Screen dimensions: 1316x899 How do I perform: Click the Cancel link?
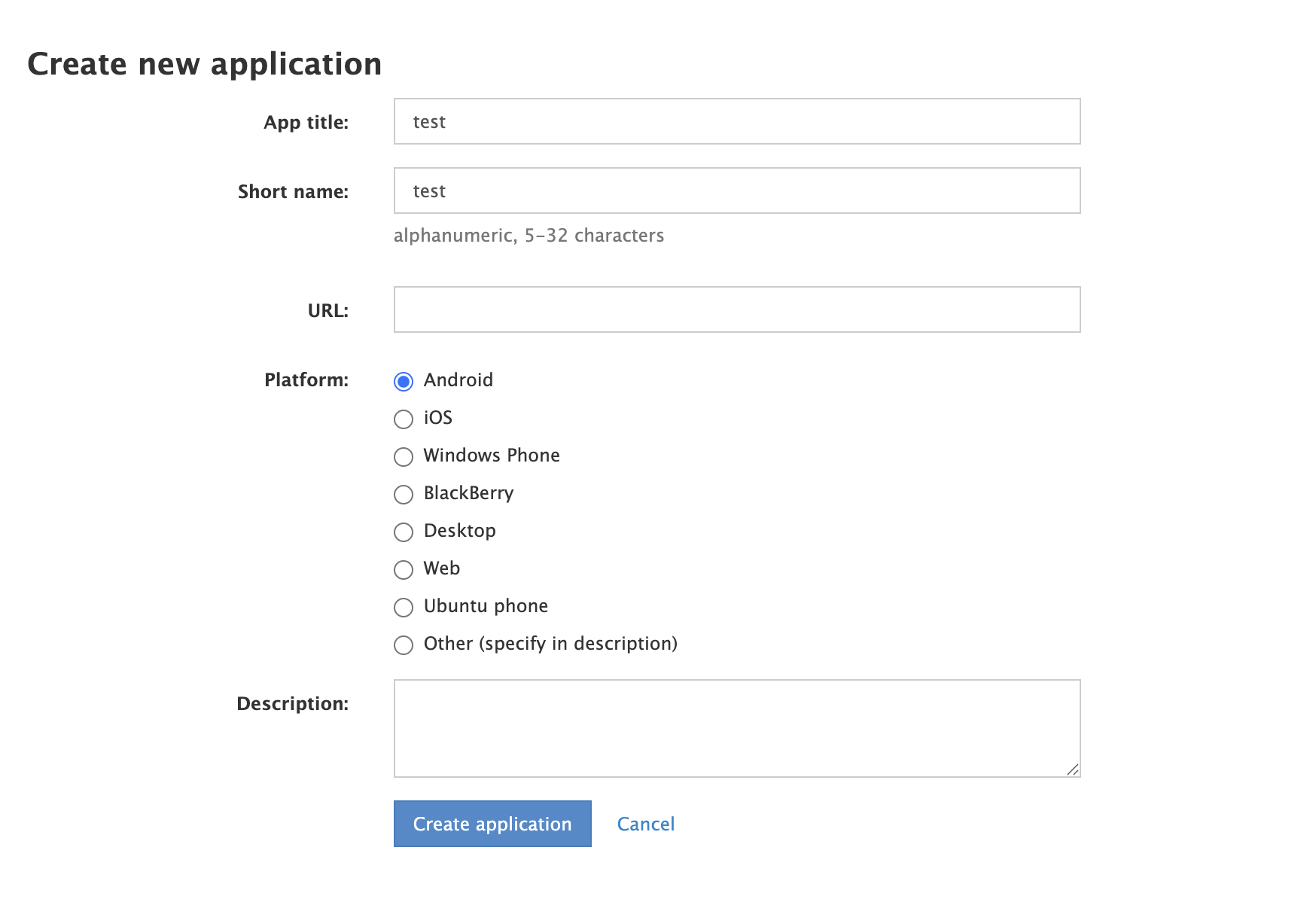[645, 824]
